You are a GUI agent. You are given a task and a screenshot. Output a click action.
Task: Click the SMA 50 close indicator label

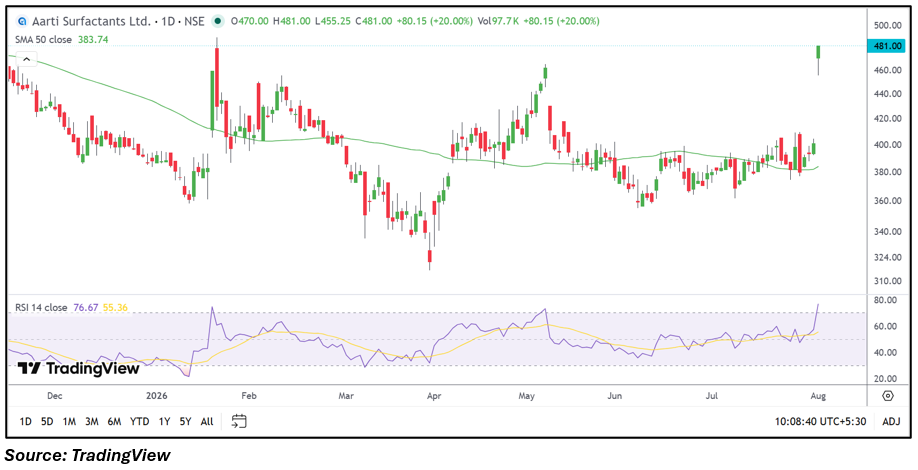pyautogui.click(x=45, y=40)
